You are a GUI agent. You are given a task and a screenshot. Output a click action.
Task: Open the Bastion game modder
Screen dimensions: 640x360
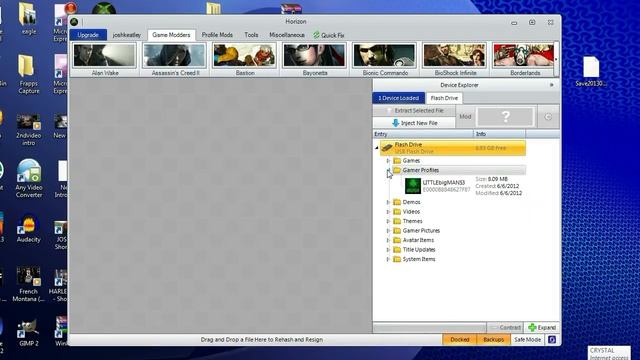[245, 59]
